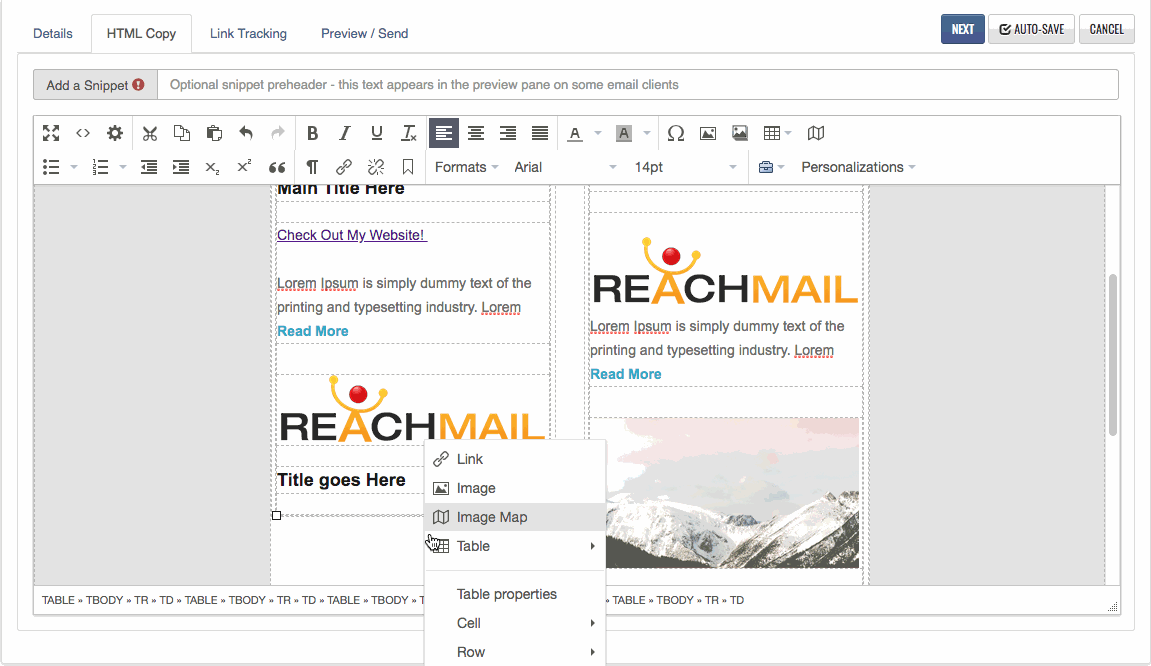Click the Next button
The width and height of the screenshot is (1151, 666).
pyautogui.click(x=962, y=29)
